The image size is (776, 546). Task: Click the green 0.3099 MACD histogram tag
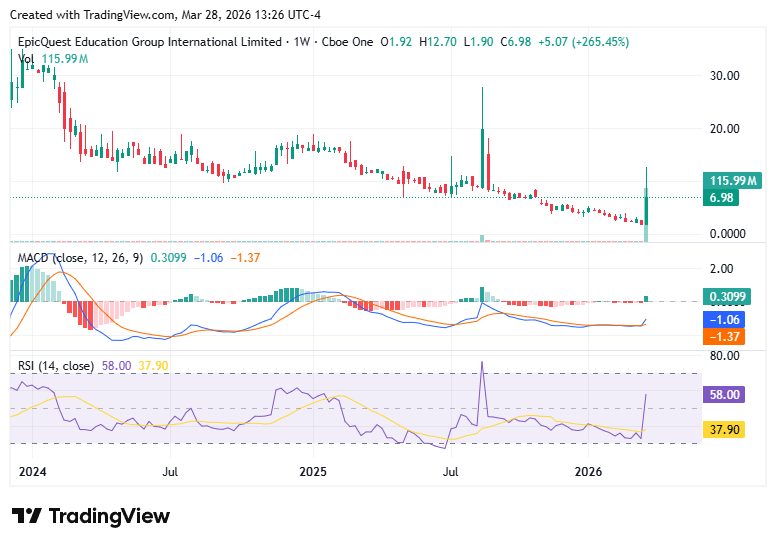click(x=729, y=297)
